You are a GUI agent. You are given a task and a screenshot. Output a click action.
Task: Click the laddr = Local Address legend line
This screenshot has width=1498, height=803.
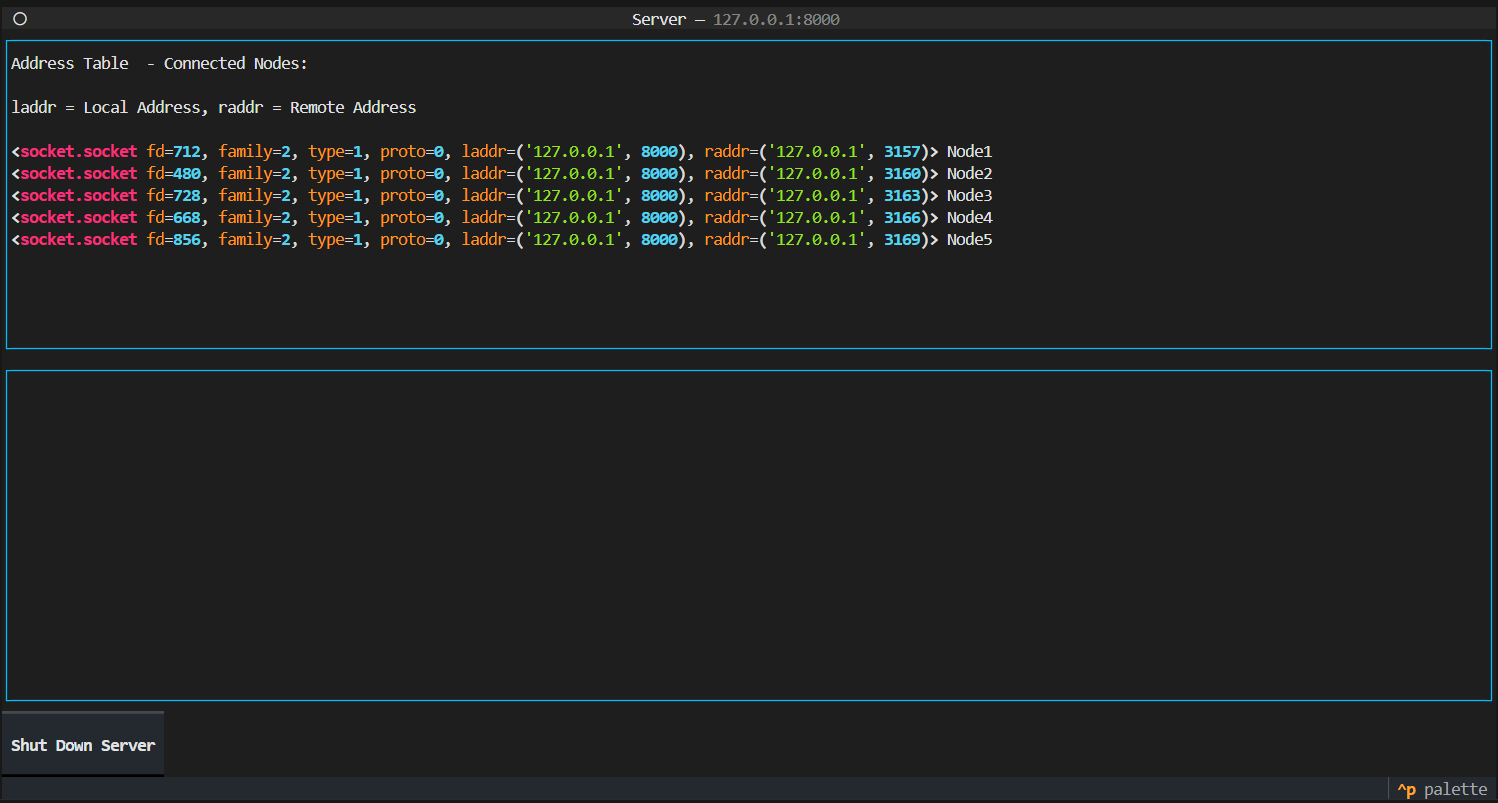[x=214, y=107]
